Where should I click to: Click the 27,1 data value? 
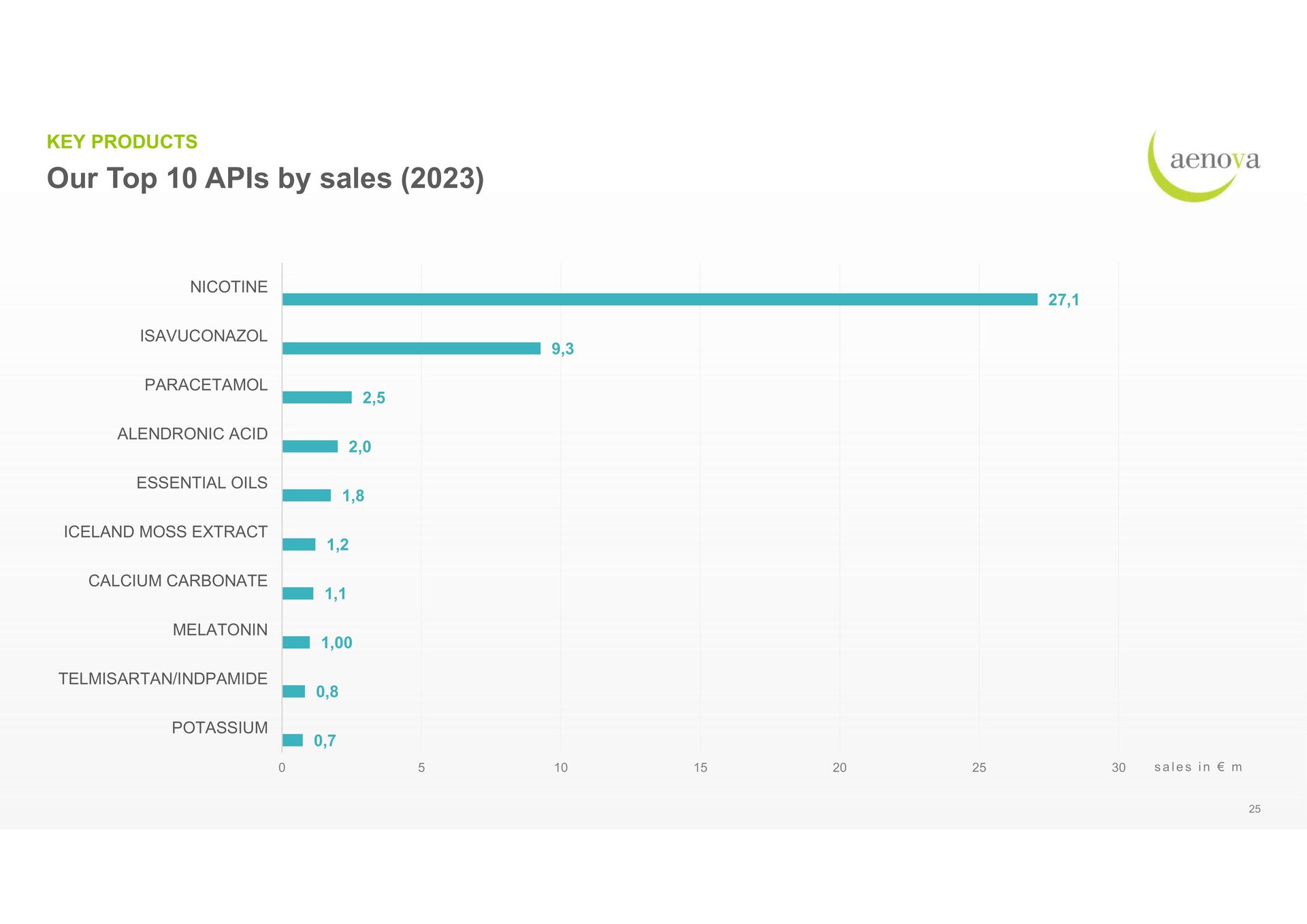(x=1063, y=300)
